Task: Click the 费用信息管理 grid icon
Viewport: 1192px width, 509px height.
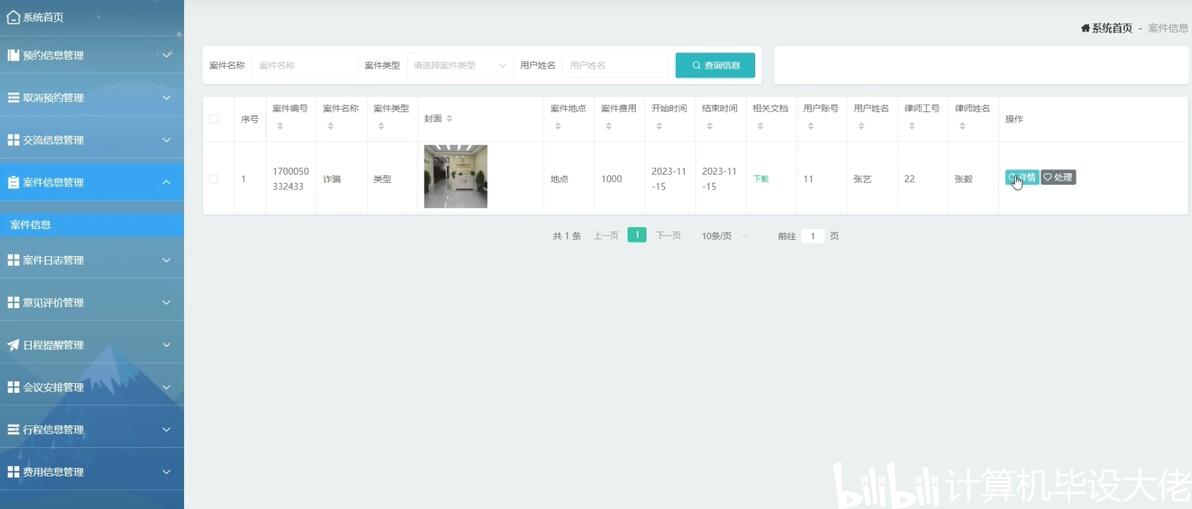Action: pyautogui.click(x=13, y=473)
